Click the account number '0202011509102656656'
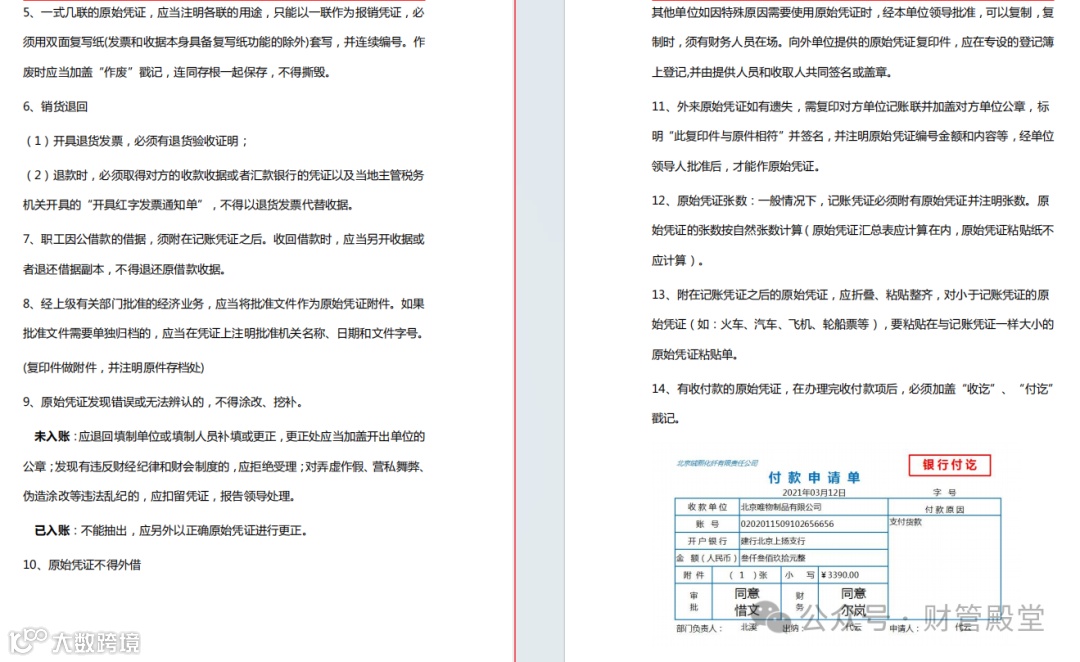 (787, 524)
